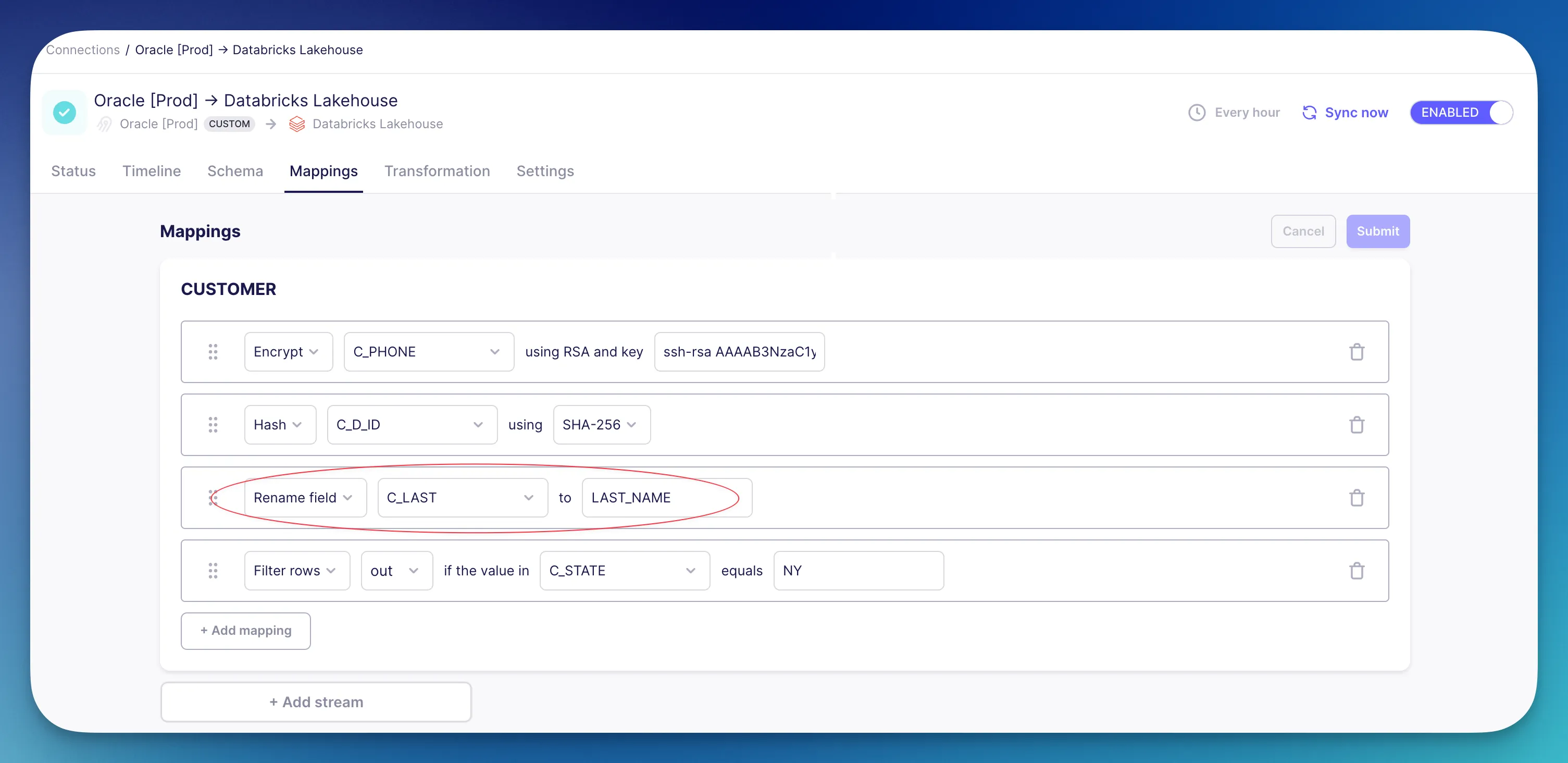Expand the SHA-256 algorithm dropdown
The height and width of the screenshot is (763, 1568).
click(601, 425)
